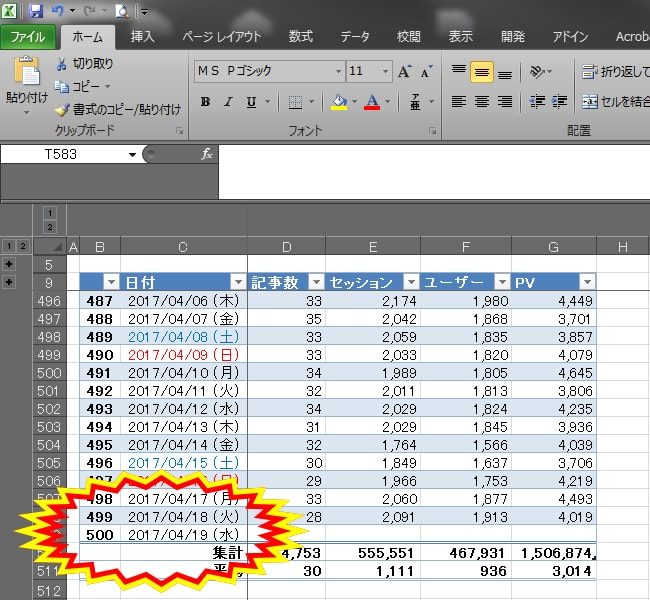Open the 挿入 (Insert) ribbon tab
Image resolution: width=650 pixels, height=600 pixels.
pyautogui.click(x=143, y=37)
